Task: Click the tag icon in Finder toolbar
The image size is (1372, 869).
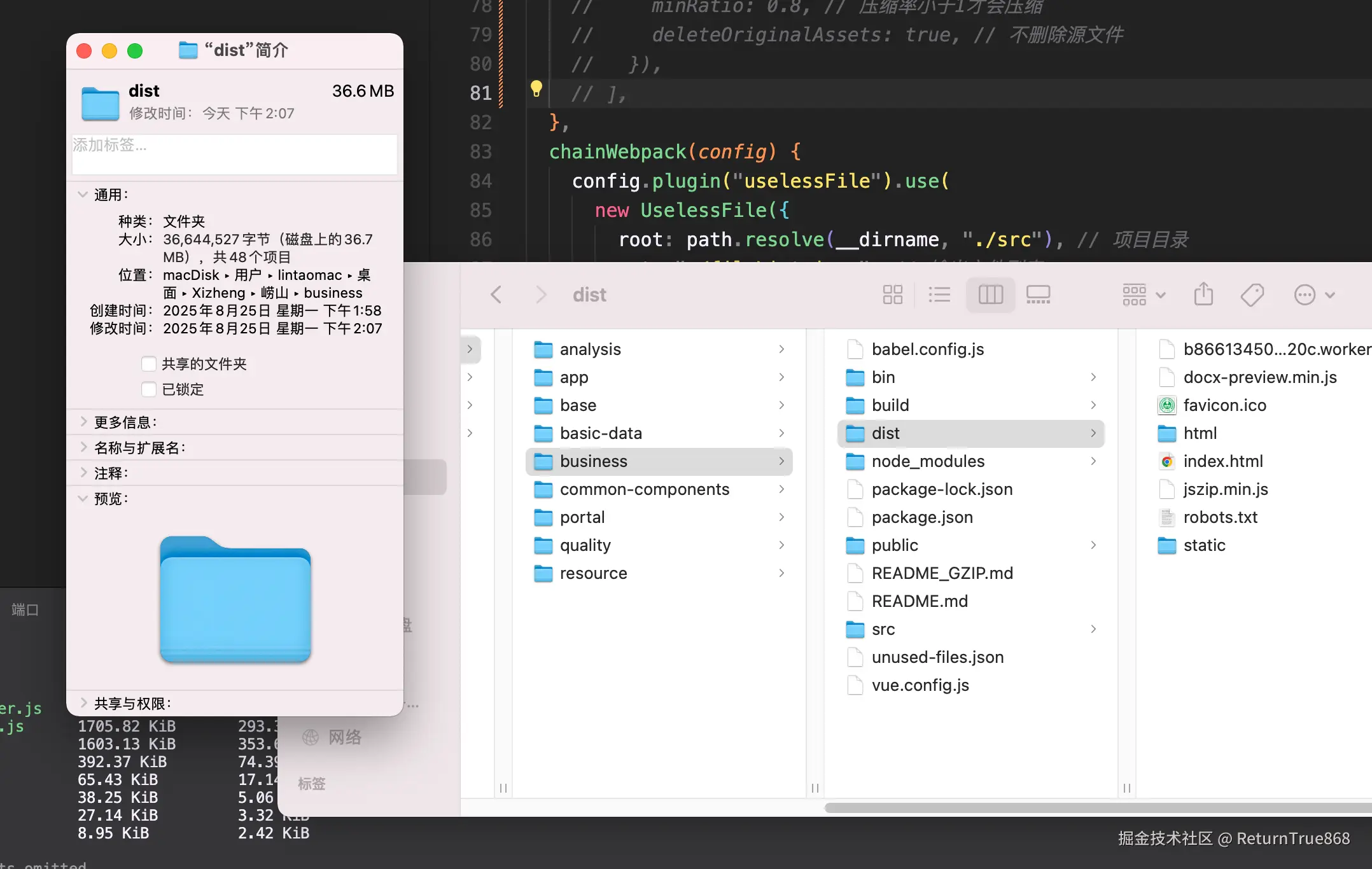Action: pos(1252,295)
